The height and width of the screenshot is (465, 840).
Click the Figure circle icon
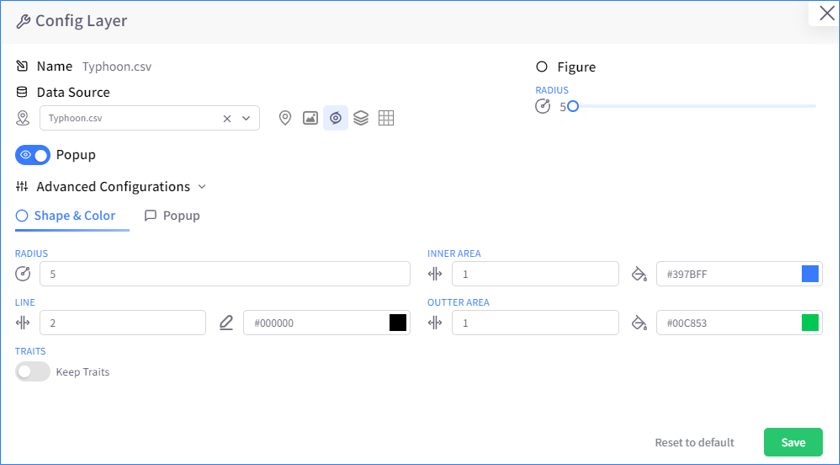pos(542,66)
